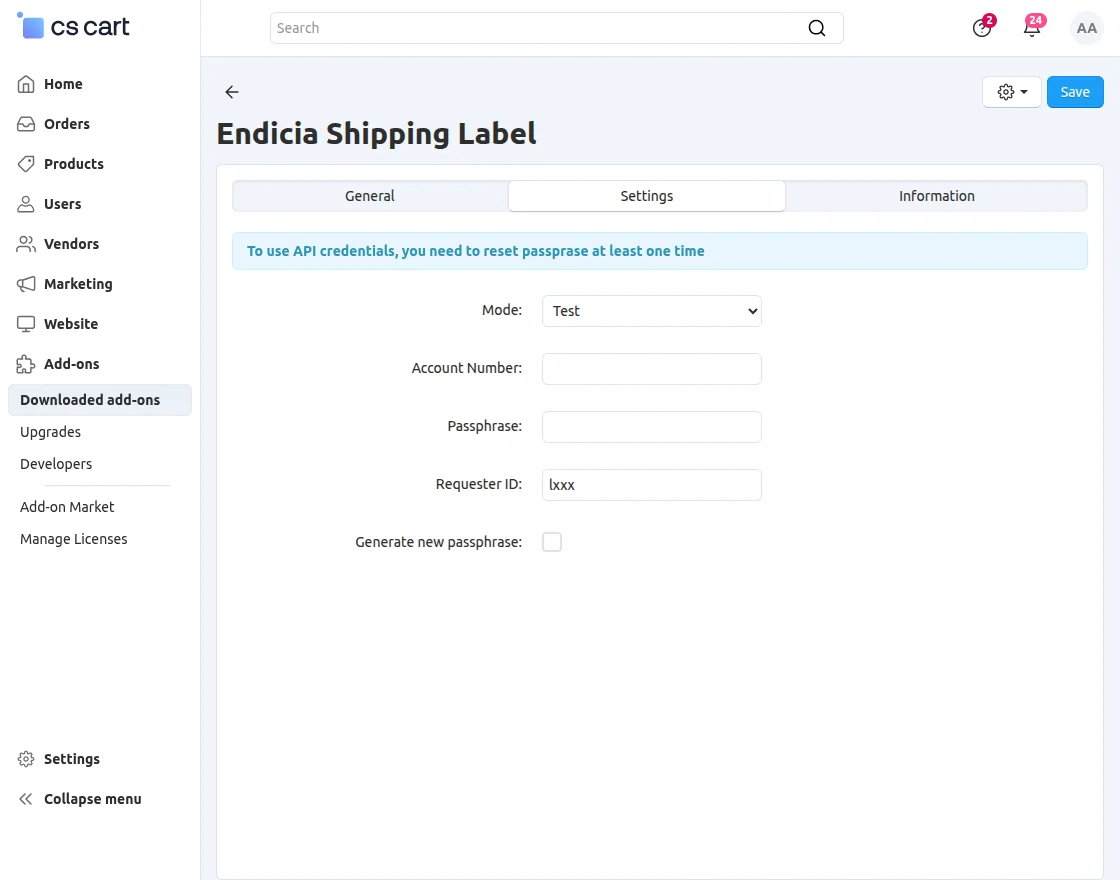Click the Products tag icon
The image size is (1120, 880).
click(x=26, y=164)
